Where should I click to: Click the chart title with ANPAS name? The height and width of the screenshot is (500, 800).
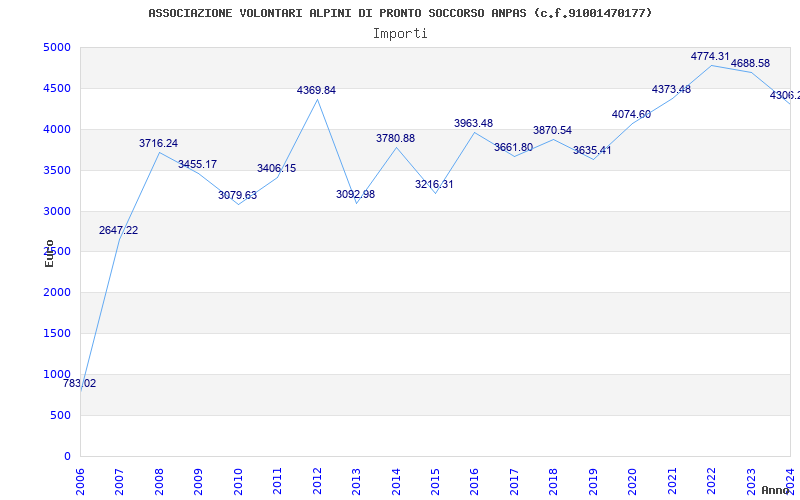[x=400, y=13]
